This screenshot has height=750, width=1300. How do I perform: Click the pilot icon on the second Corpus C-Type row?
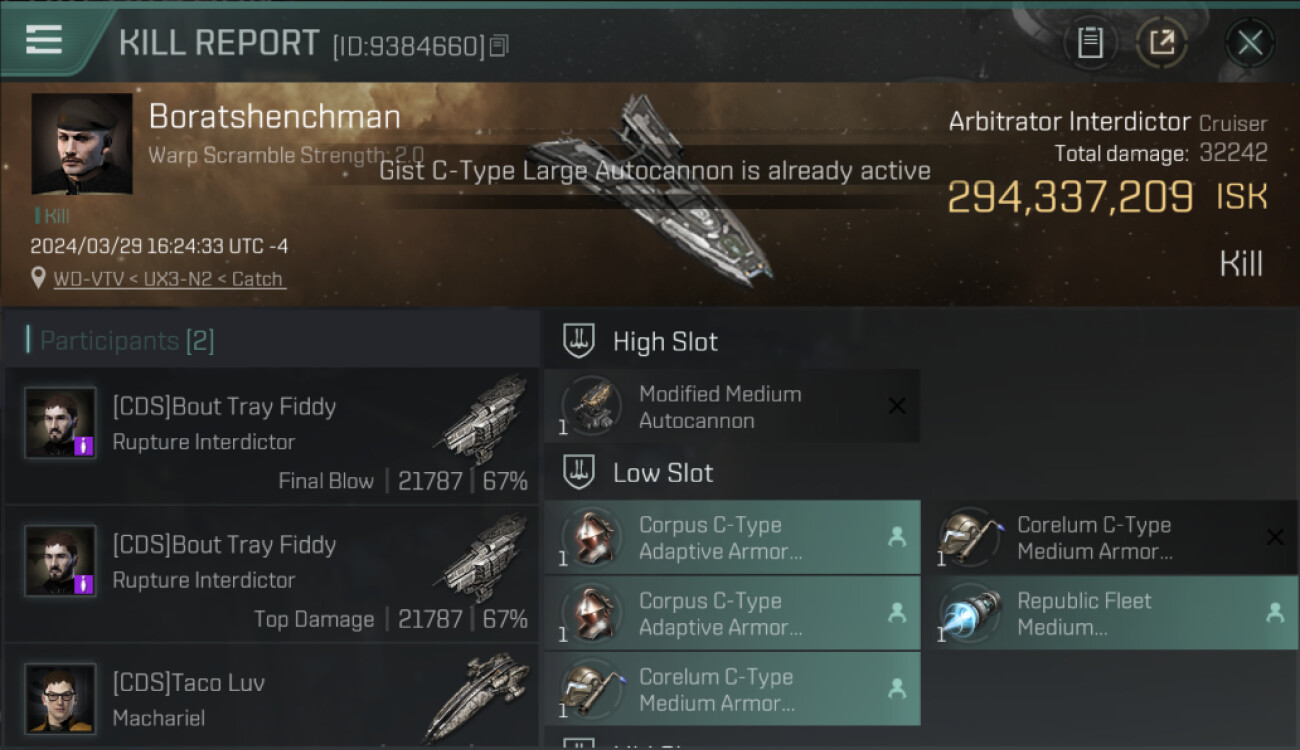[x=897, y=613]
